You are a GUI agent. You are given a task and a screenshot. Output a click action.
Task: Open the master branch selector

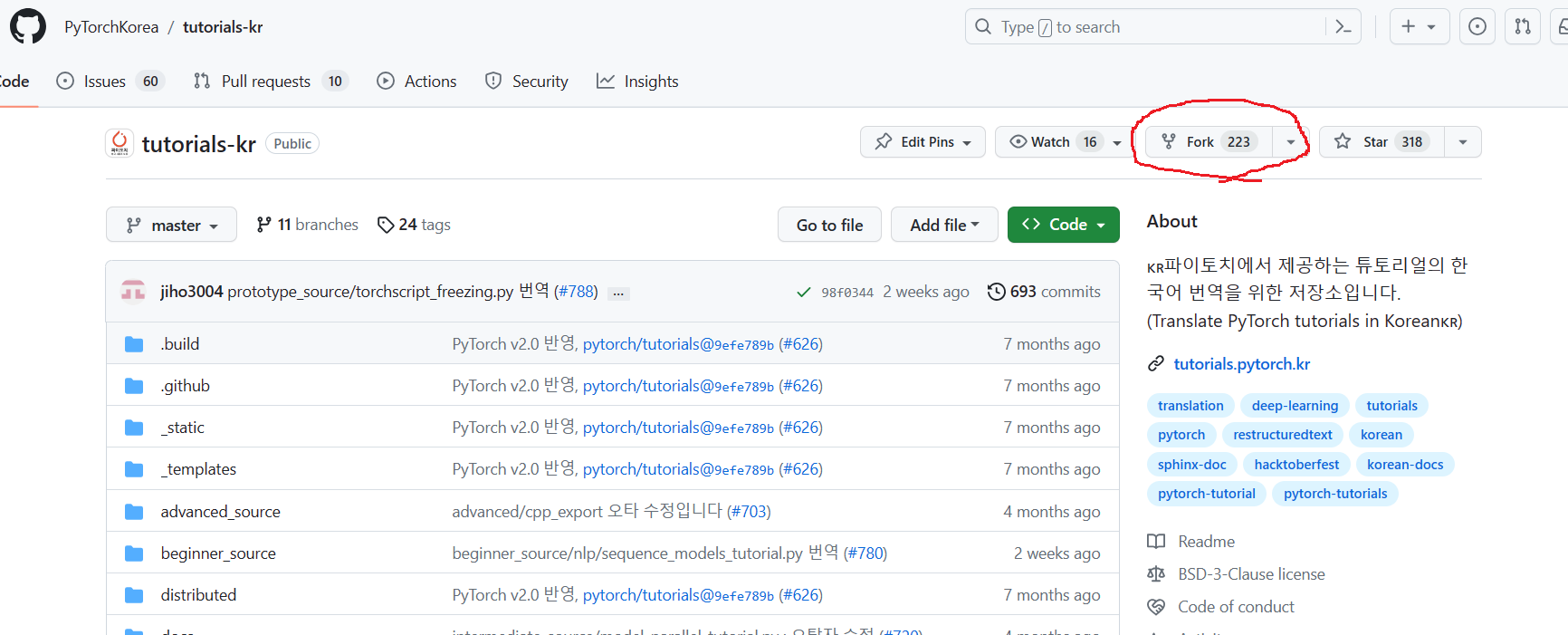coord(171,225)
